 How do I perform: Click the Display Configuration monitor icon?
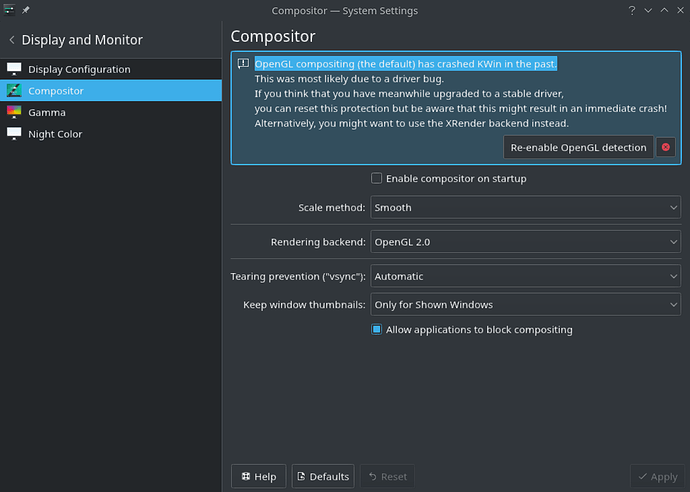click(x=14, y=69)
